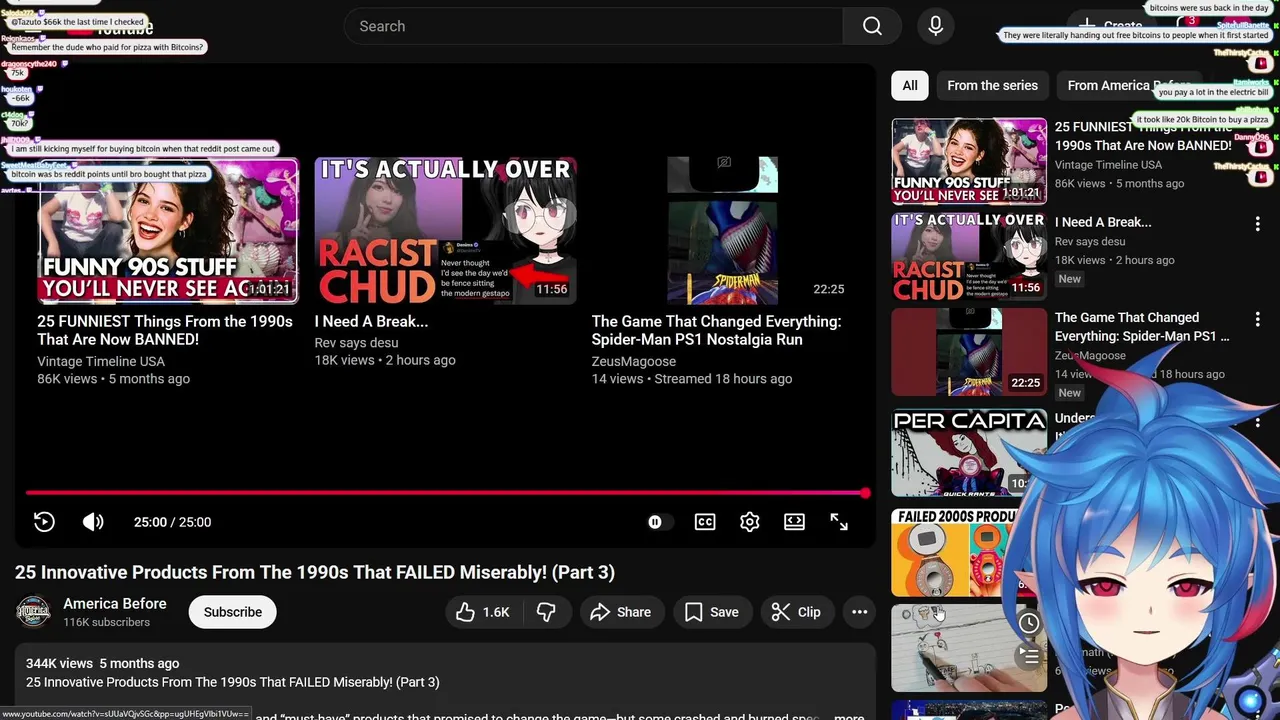
Task: Click the red video progress bar
Action: tap(446, 493)
